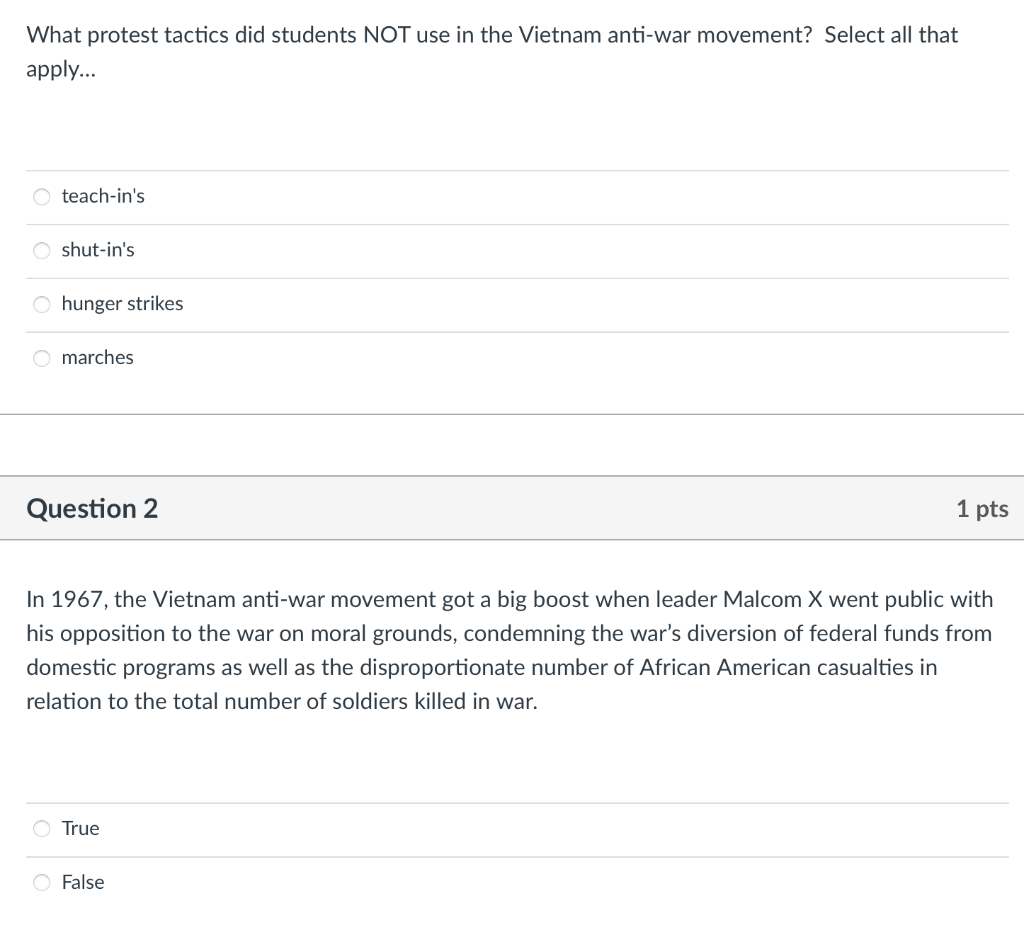Click the 1 pts label
The height and width of the screenshot is (925, 1024).
(983, 508)
